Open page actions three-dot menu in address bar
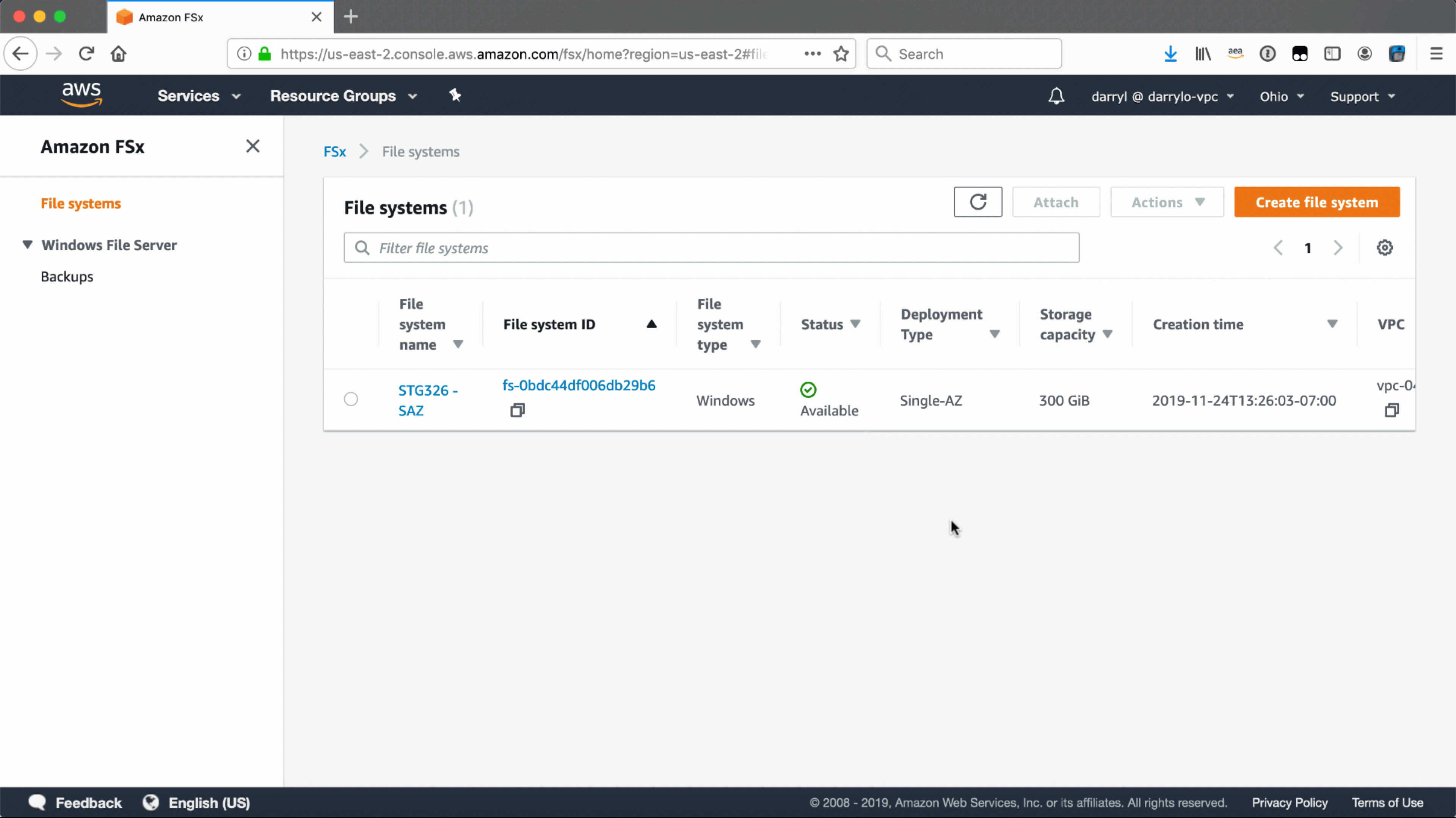 tap(812, 54)
